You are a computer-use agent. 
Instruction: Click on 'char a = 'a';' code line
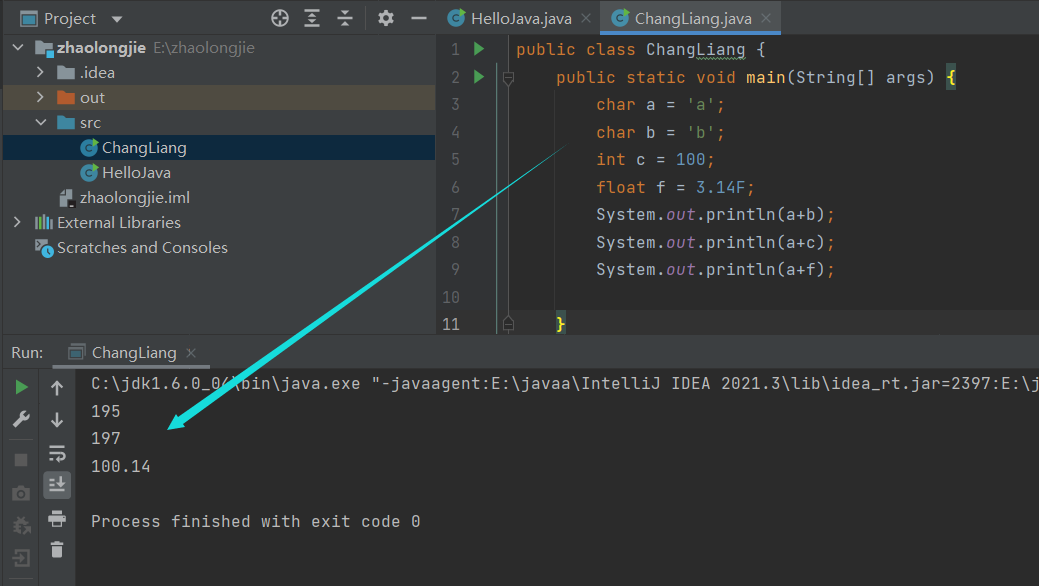(660, 105)
